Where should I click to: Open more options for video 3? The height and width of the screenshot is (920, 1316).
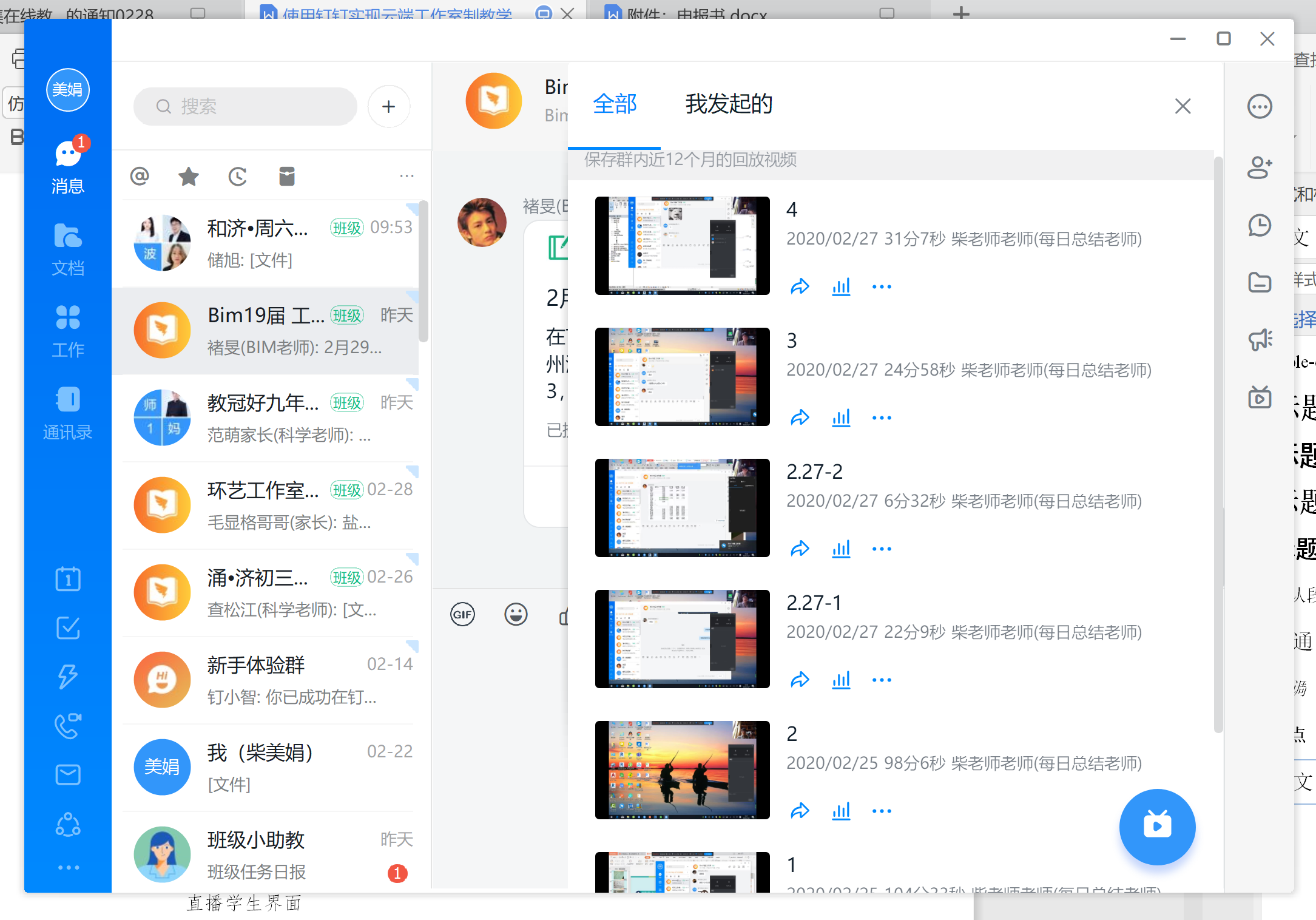(x=881, y=418)
